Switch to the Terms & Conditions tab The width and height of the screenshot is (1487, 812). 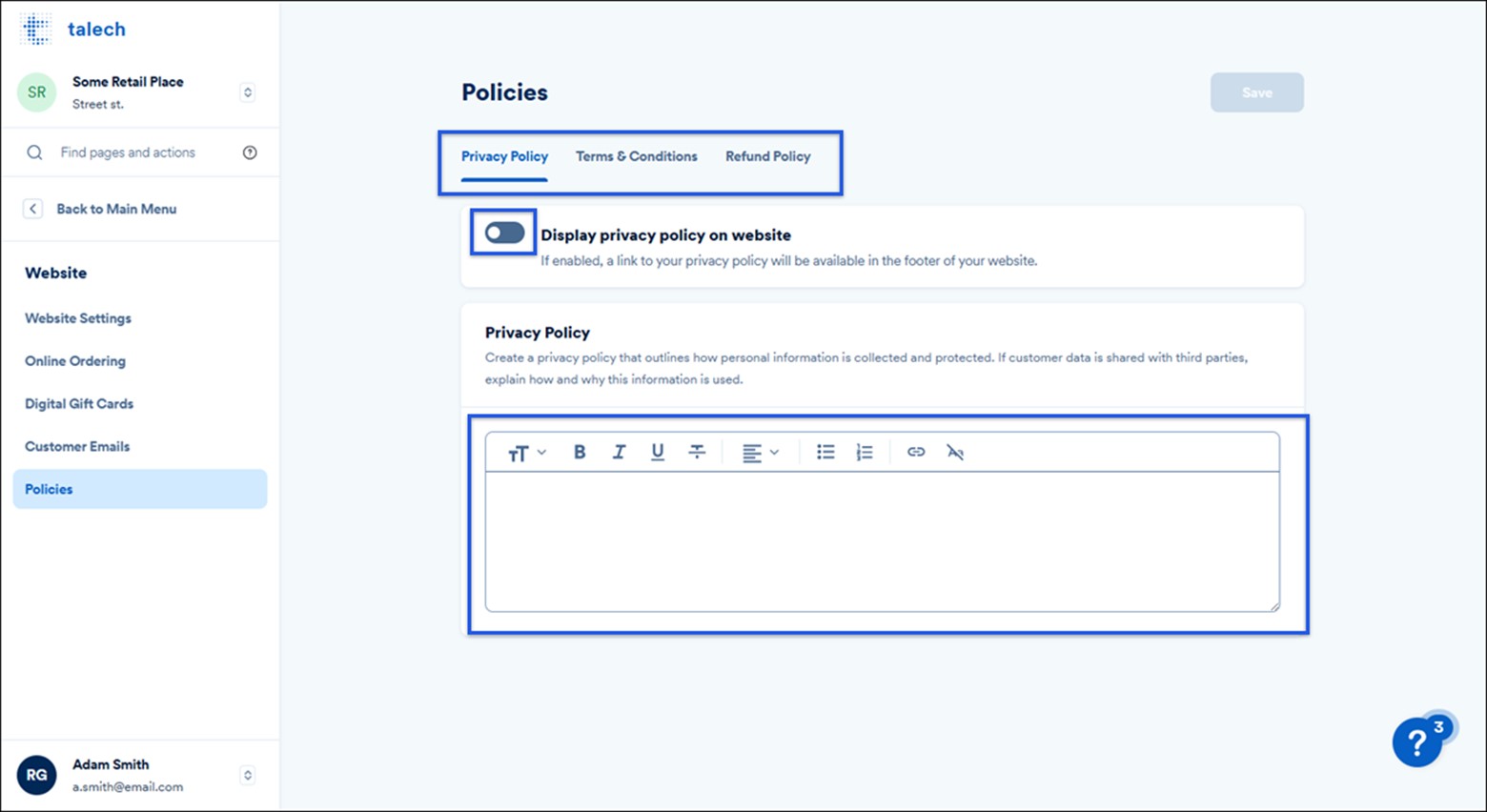[636, 156]
